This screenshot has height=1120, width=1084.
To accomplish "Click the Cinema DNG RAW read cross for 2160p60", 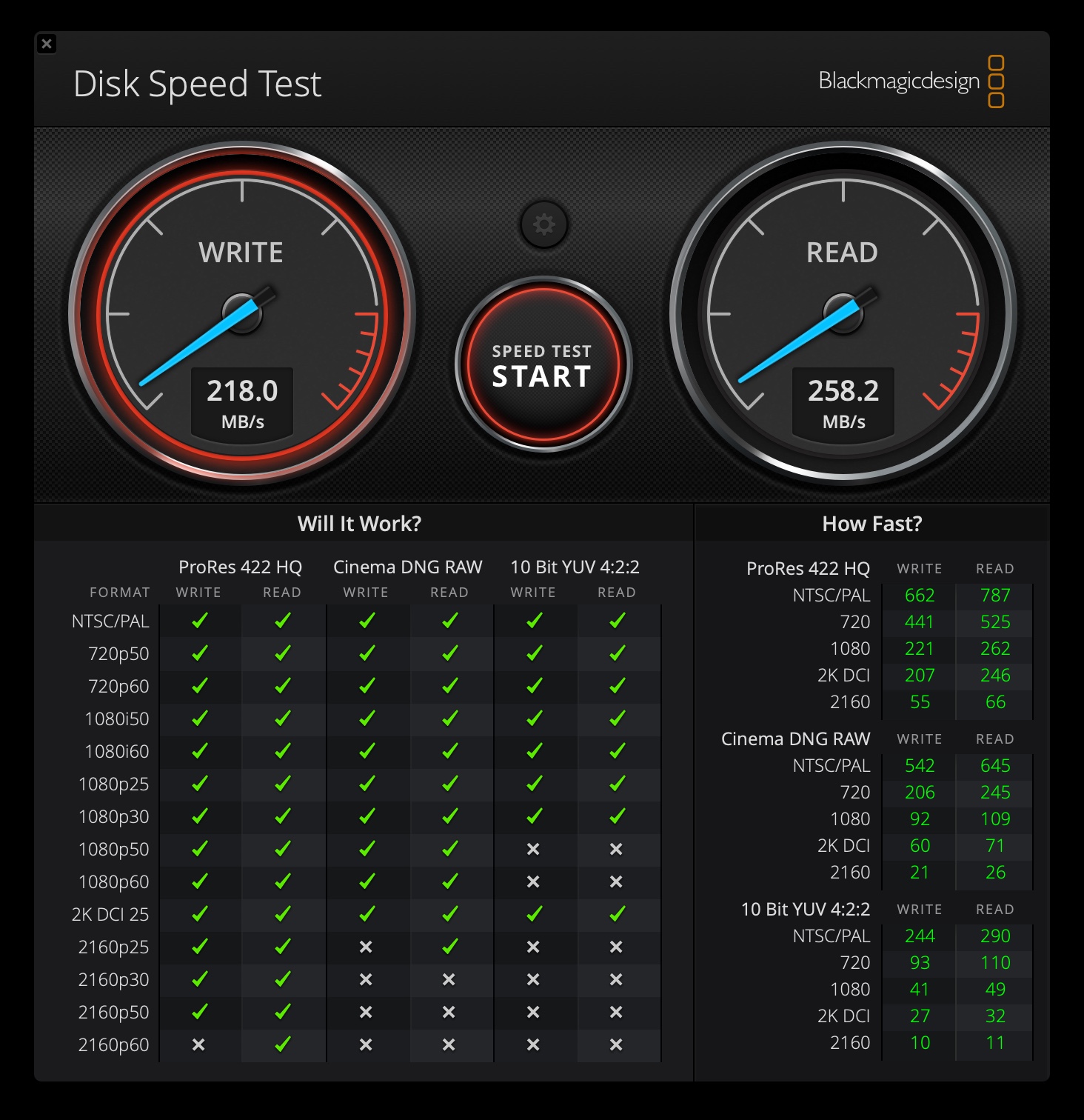I will tap(449, 1044).
